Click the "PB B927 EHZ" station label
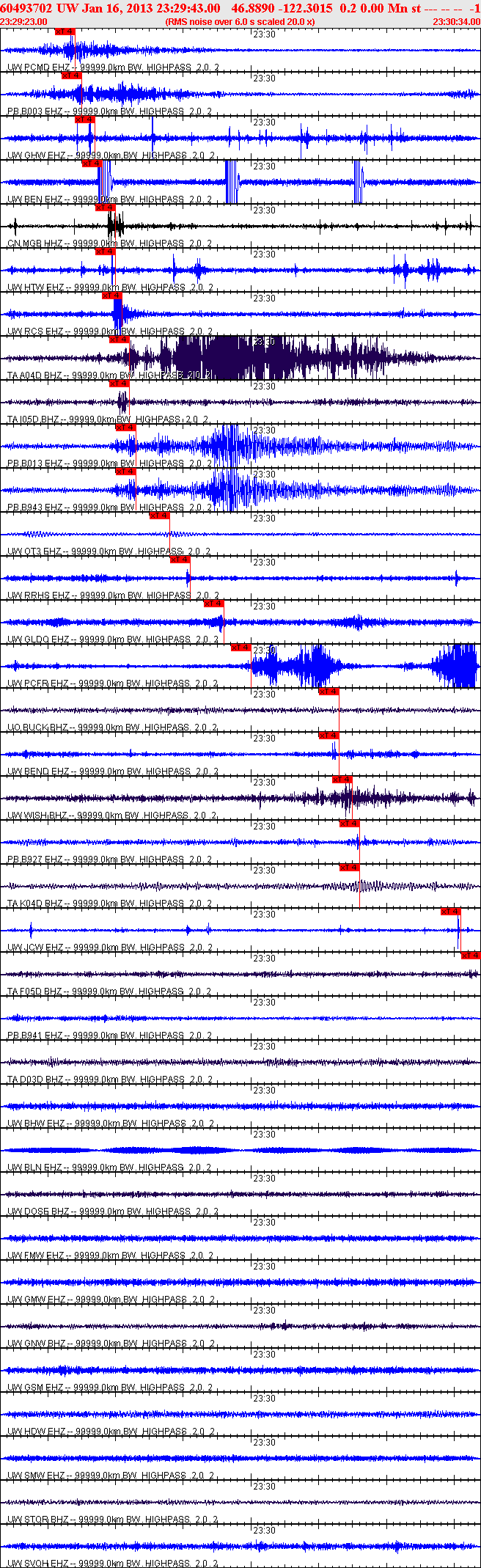This screenshot has width=481, height=1568. pyautogui.click(x=35, y=860)
